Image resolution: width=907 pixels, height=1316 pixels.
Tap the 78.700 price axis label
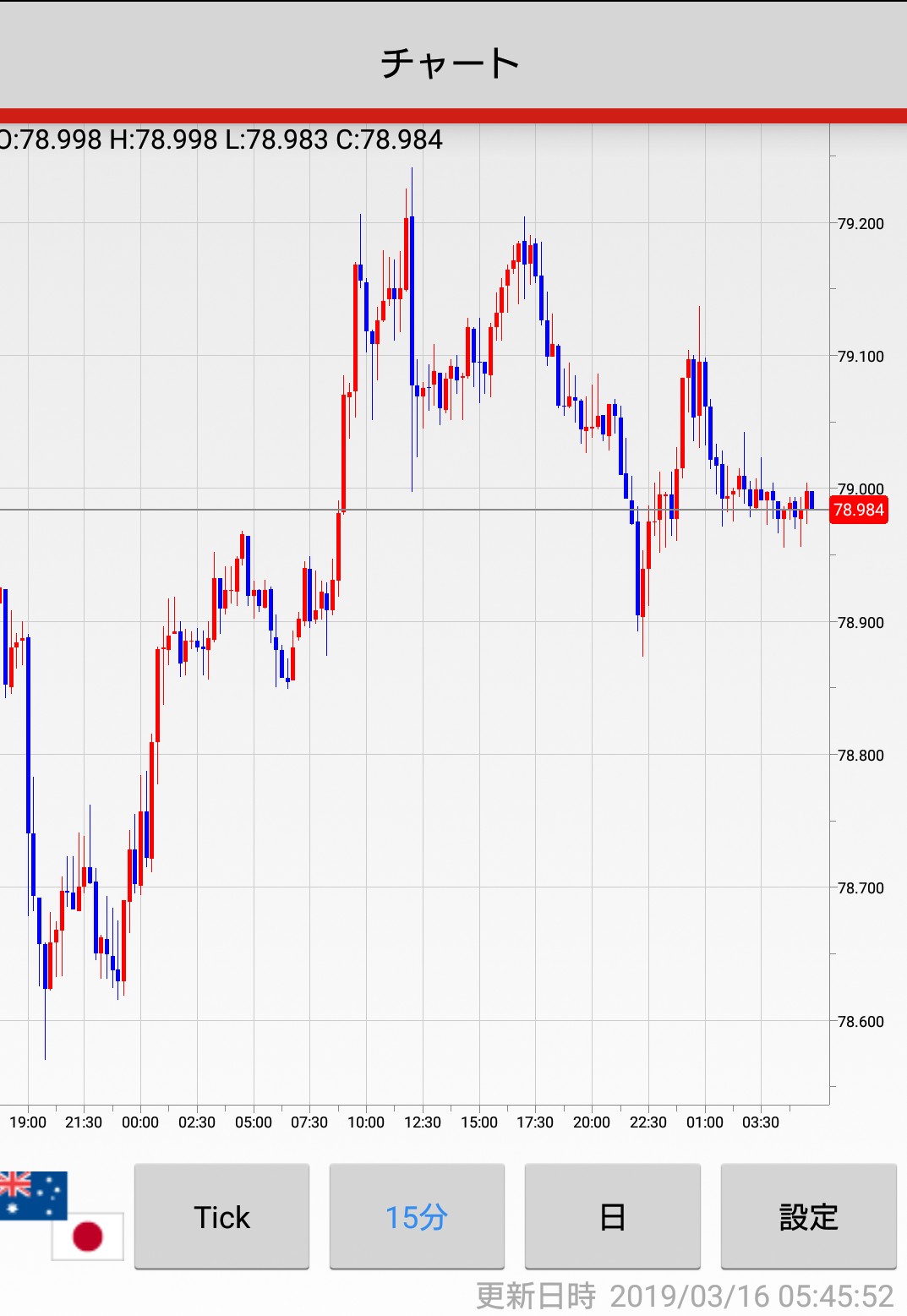(x=861, y=888)
